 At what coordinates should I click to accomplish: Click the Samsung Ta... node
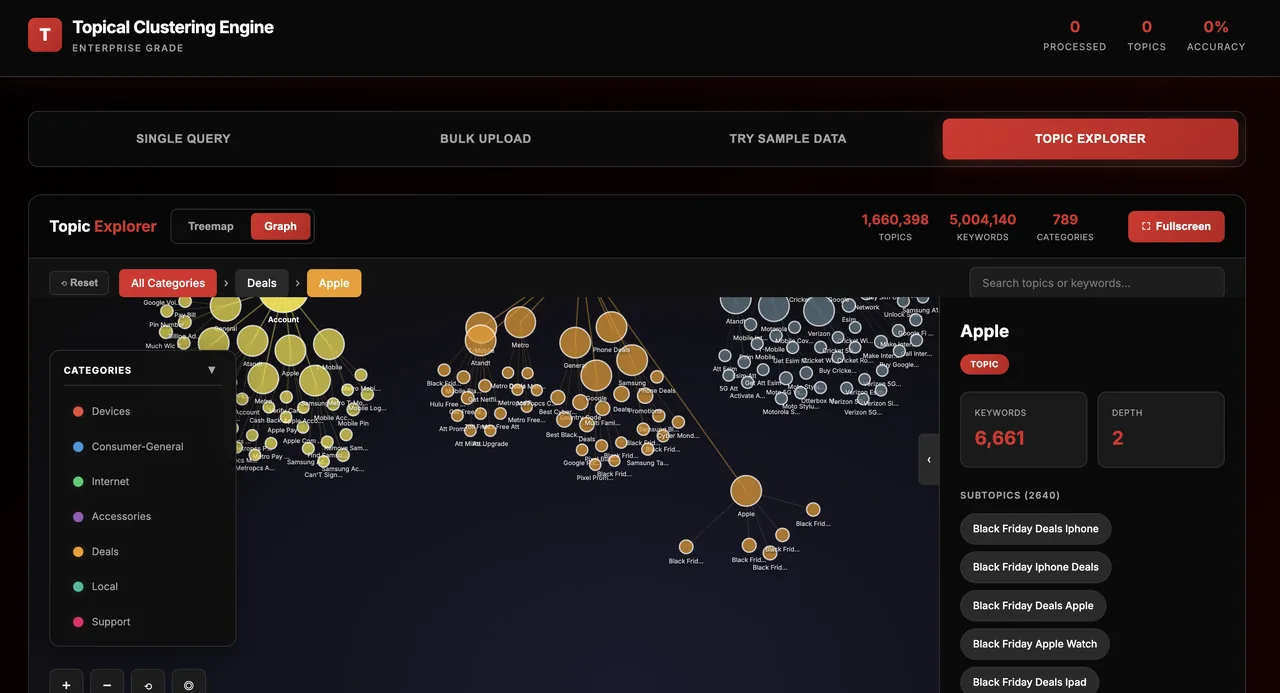[648, 449]
